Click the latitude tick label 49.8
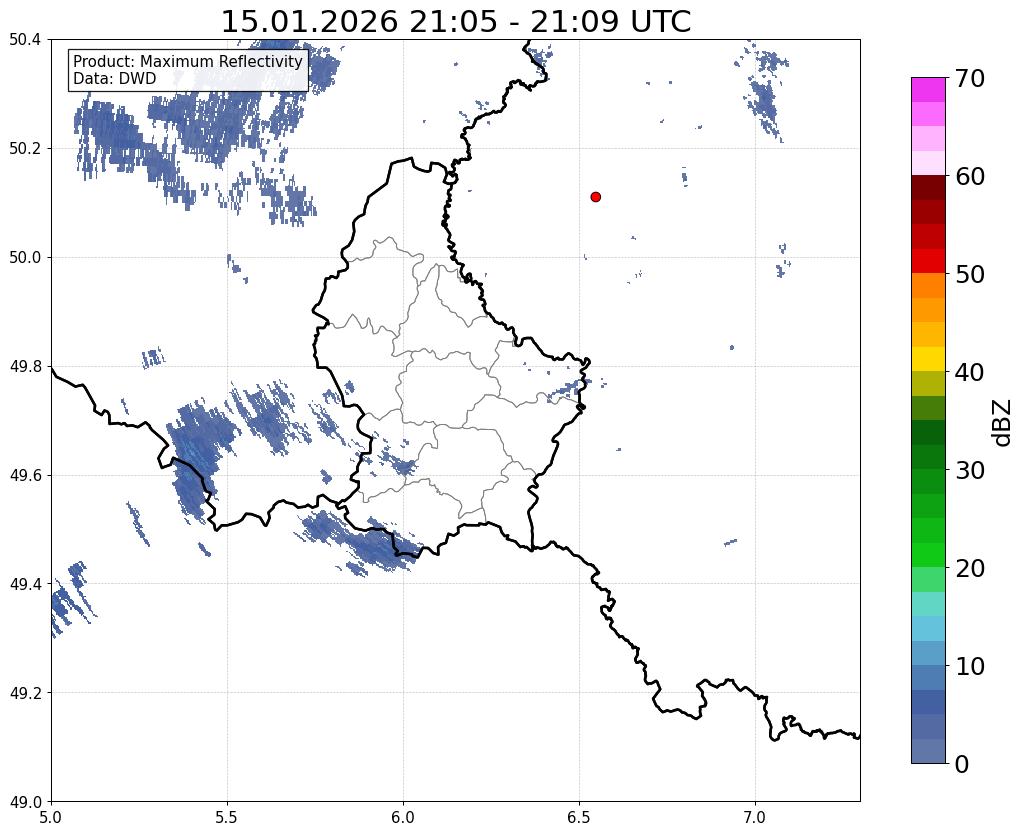 25,367
